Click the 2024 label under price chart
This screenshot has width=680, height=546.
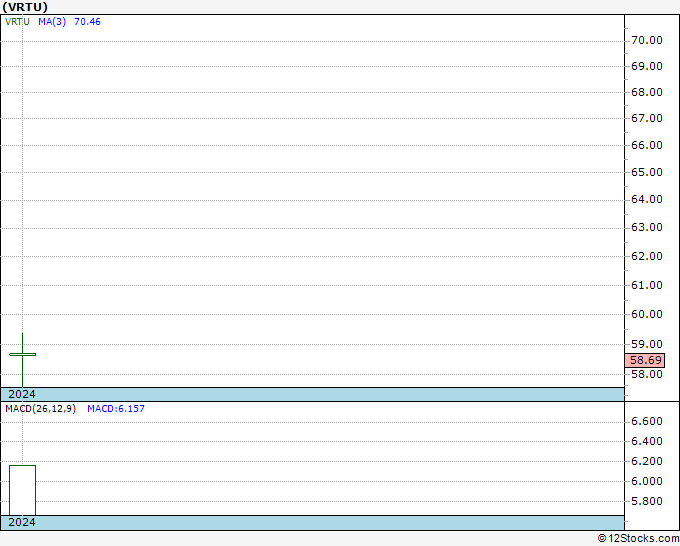[22, 394]
